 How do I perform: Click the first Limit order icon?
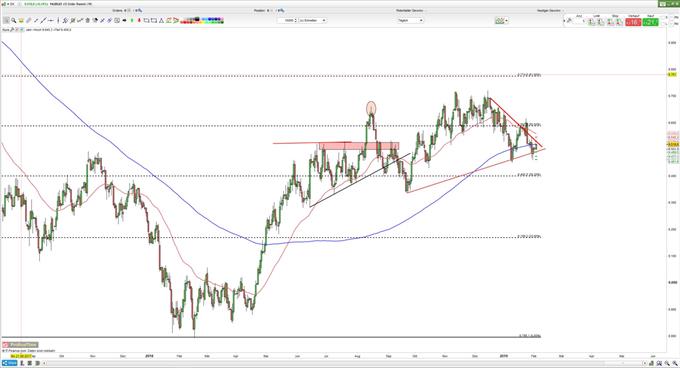592,21
